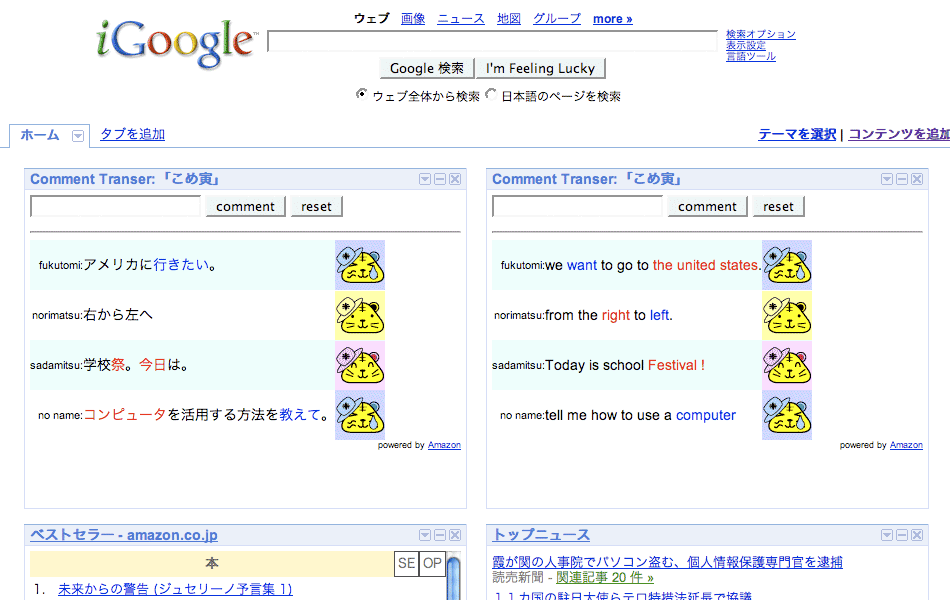
Task: Open 言語ツール link
Action: pyautogui.click(x=751, y=56)
